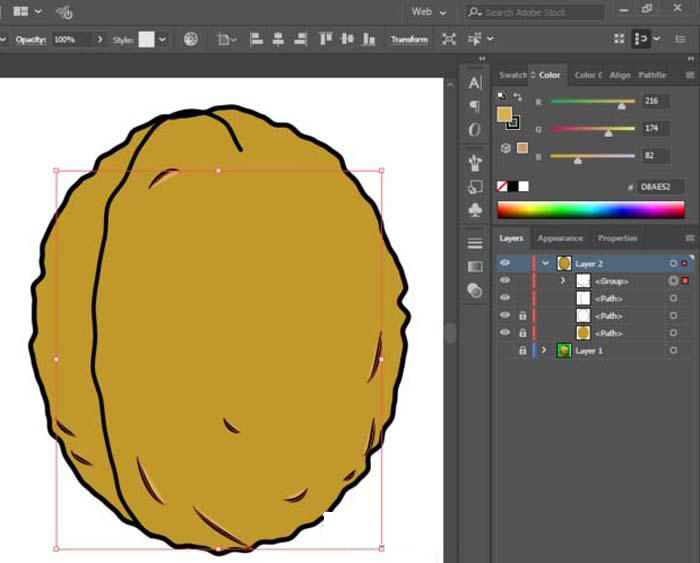
Task: Switch to the Appearance tab
Action: point(559,238)
